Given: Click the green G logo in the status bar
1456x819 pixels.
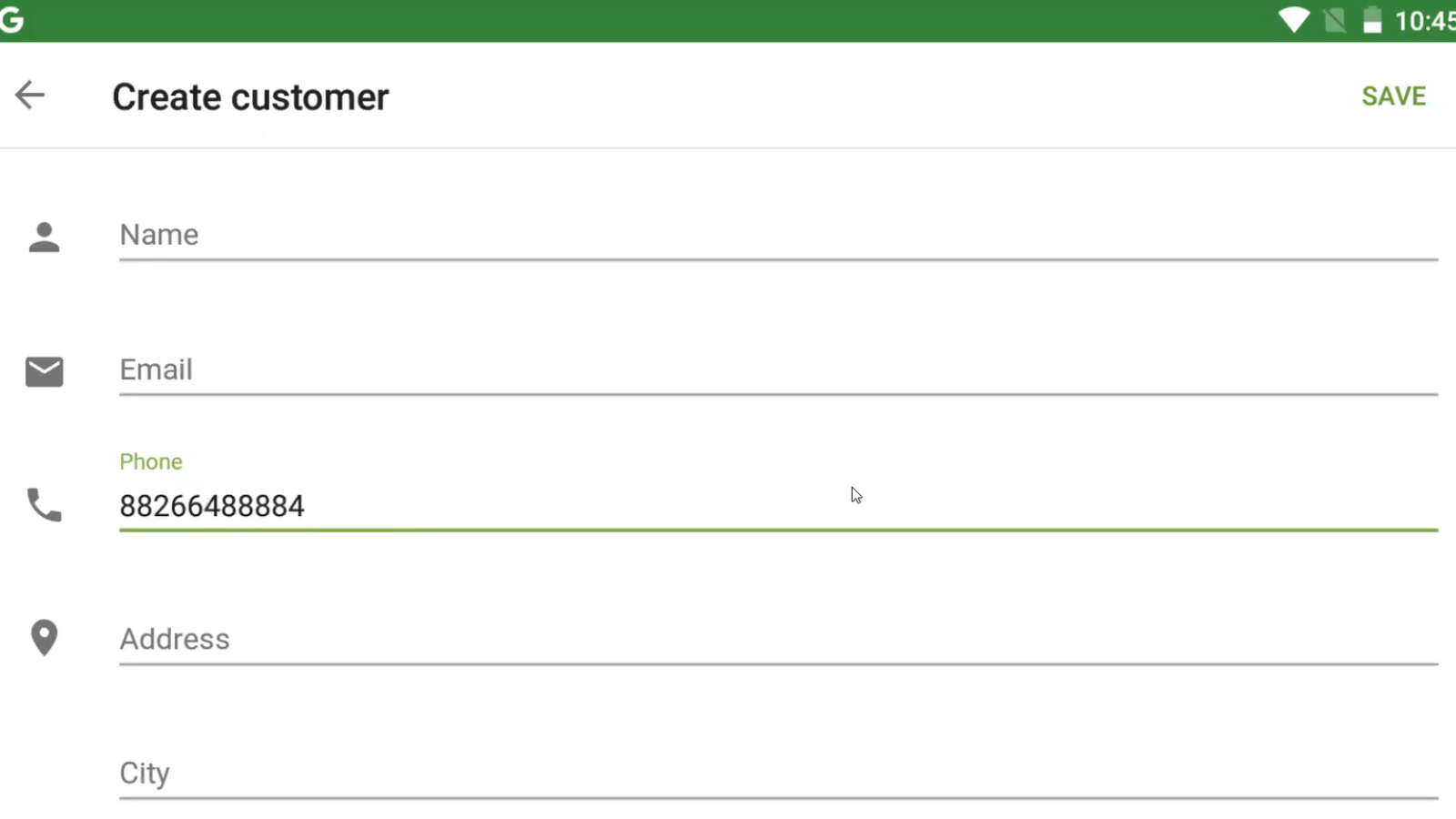Looking at the screenshot, I should [13, 19].
